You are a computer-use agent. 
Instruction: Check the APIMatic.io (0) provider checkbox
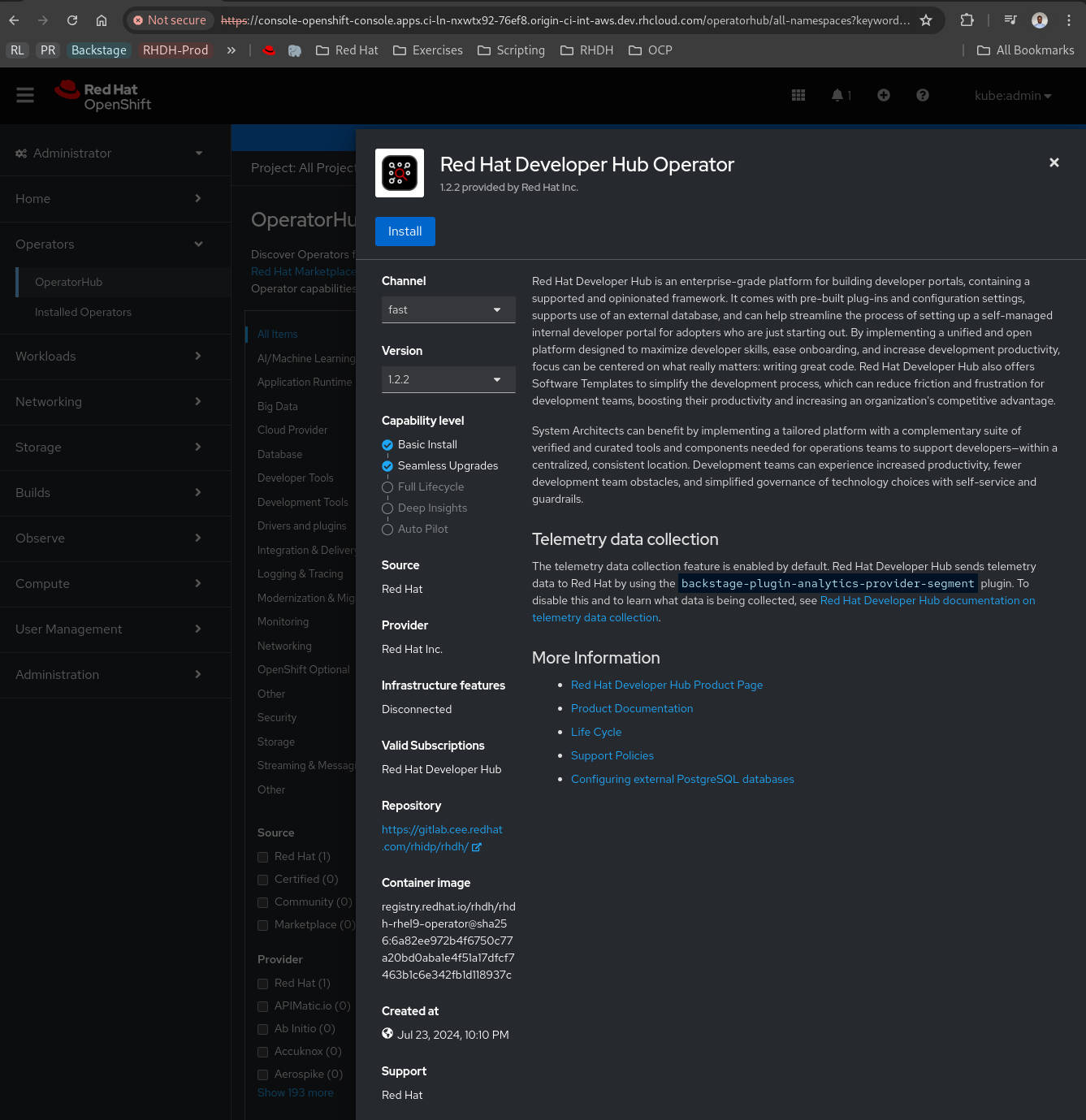[x=262, y=1006]
